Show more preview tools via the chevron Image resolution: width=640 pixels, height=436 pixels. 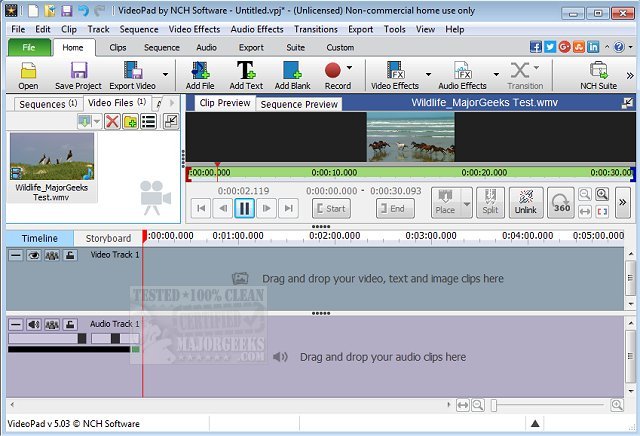622,202
